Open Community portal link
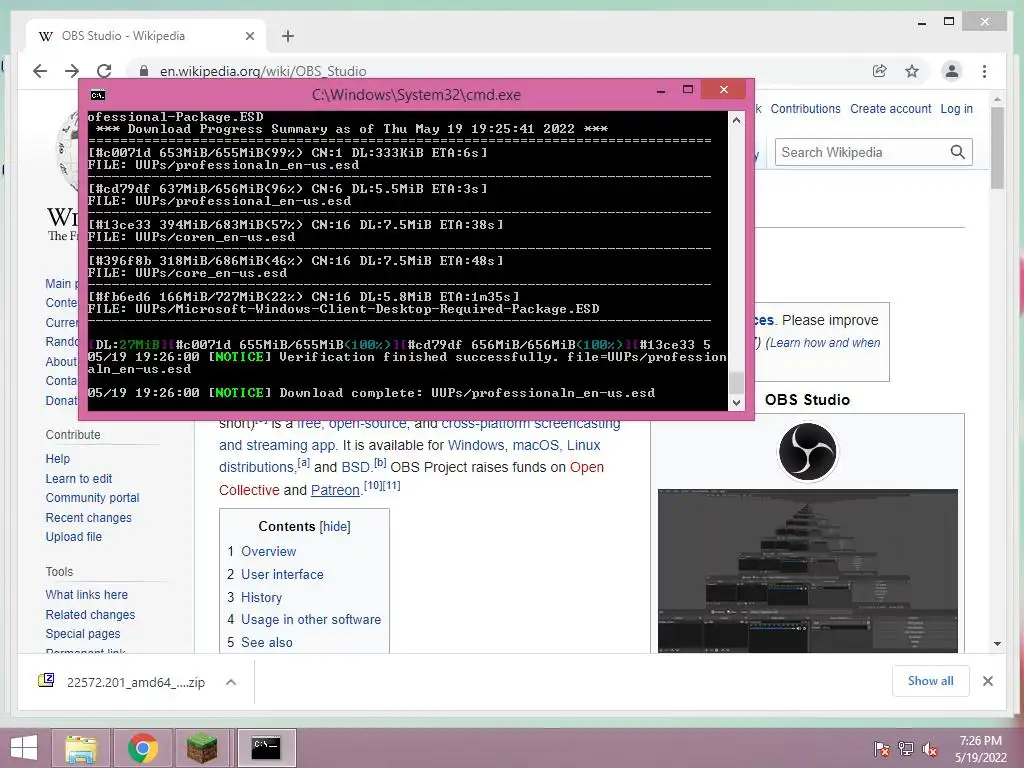Viewport: 1024px width, 768px height. (92, 498)
